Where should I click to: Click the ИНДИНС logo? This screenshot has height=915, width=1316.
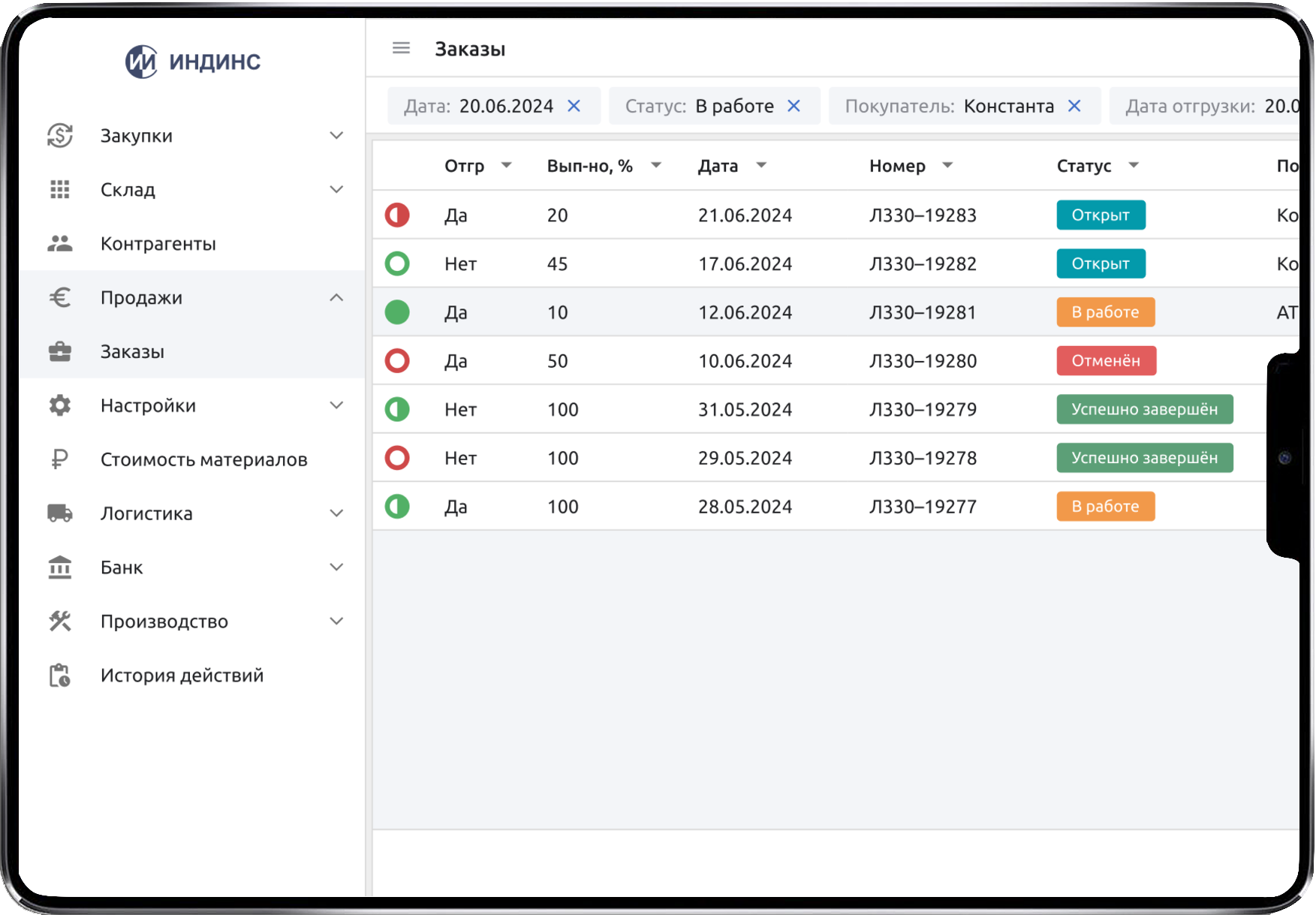click(193, 62)
